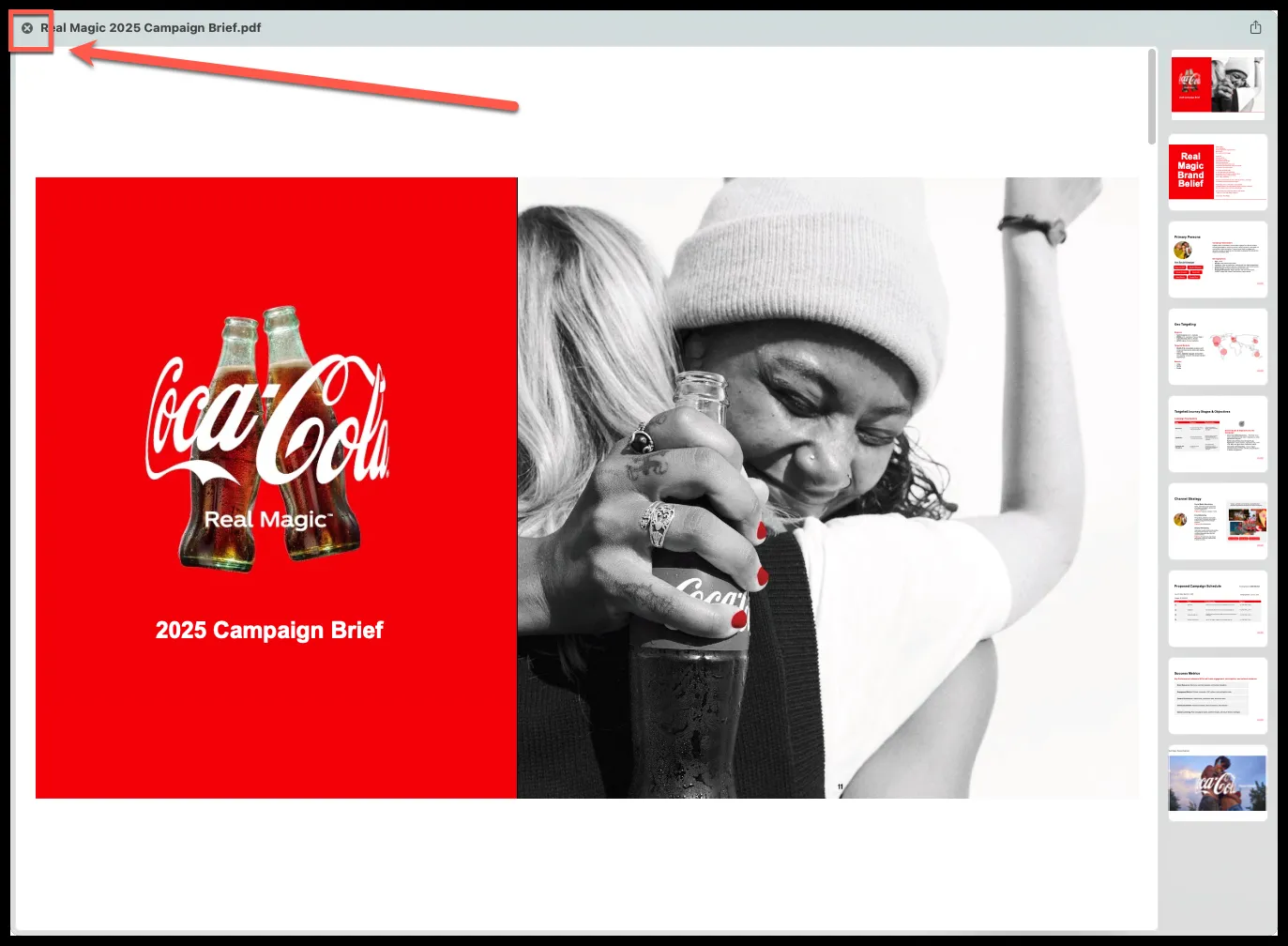The width and height of the screenshot is (1288, 946).
Task: Click the share icon in title bar
Action: coord(1255,27)
